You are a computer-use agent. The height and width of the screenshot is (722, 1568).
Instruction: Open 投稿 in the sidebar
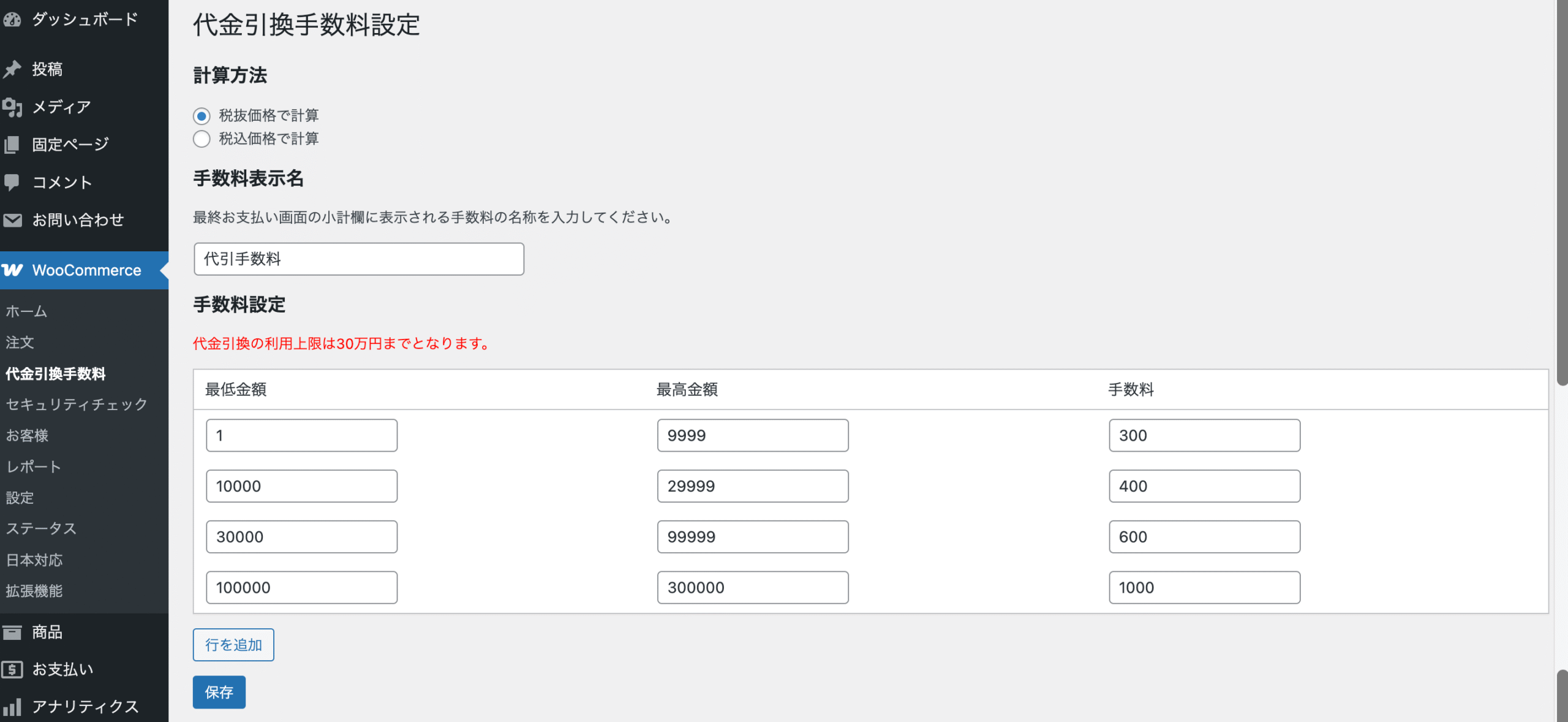pos(85,69)
